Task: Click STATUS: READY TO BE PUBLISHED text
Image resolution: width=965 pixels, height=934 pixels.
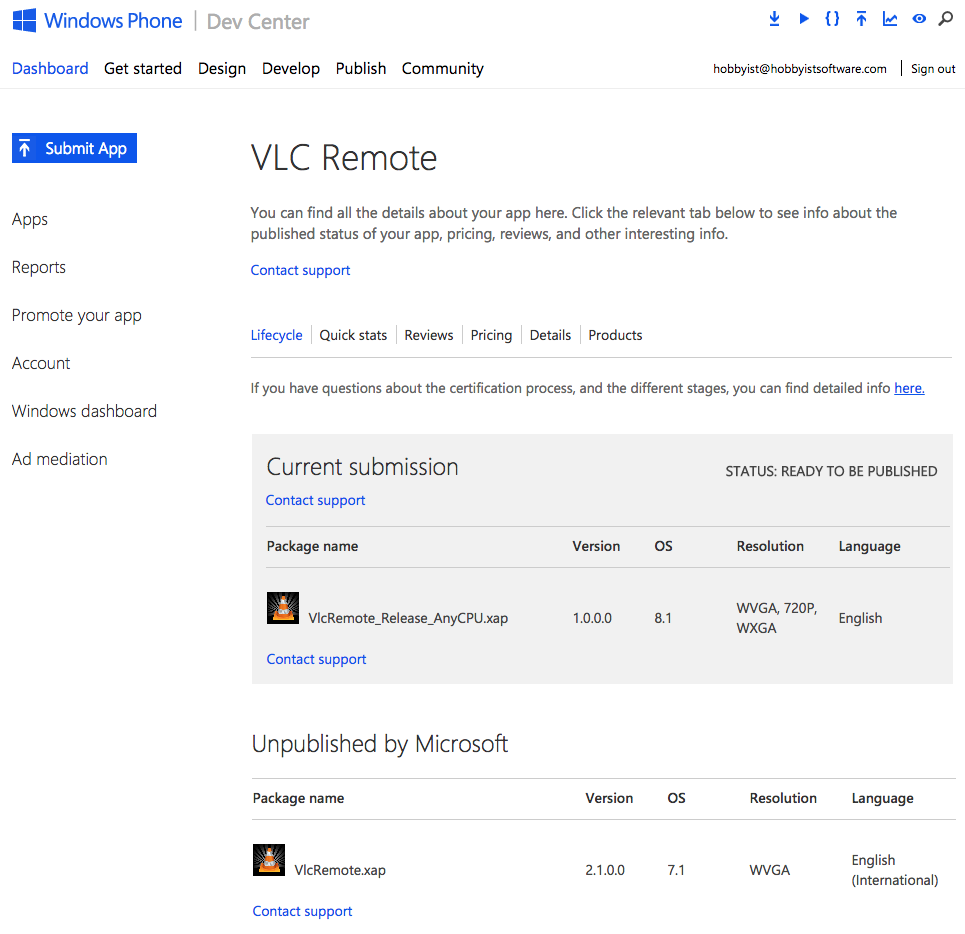Action: tap(831, 471)
